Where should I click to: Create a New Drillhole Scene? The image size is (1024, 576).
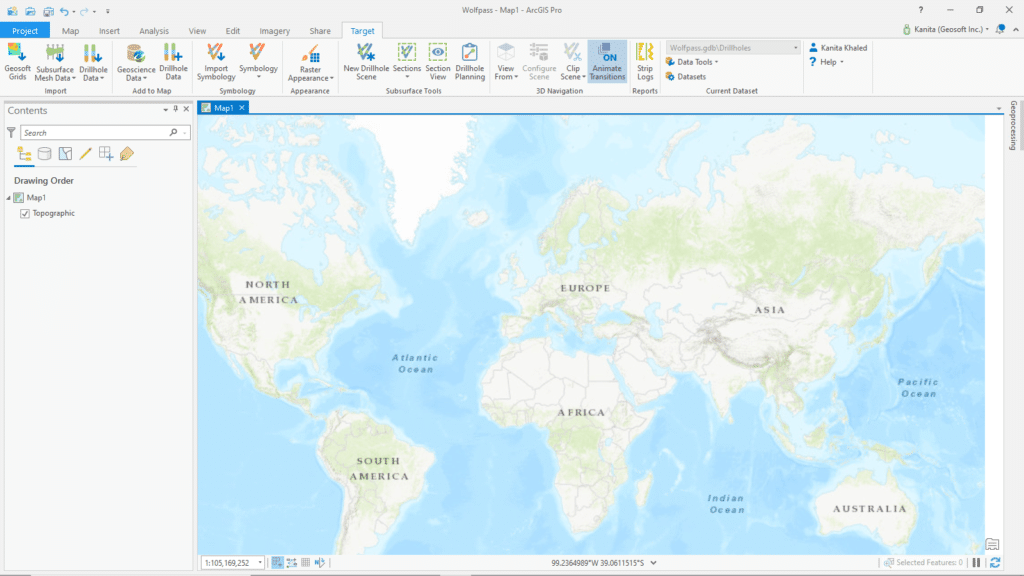(x=364, y=62)
